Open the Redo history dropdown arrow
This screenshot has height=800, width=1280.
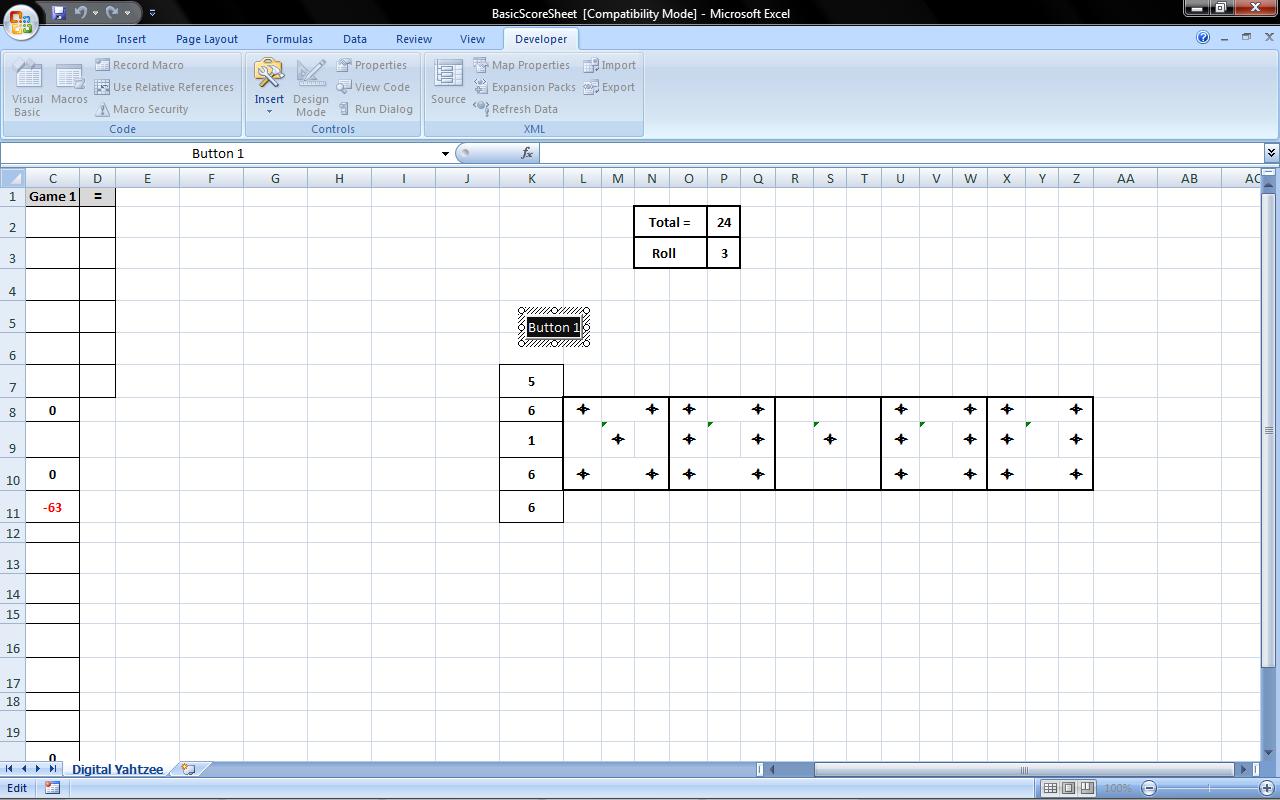click(127, 13)
